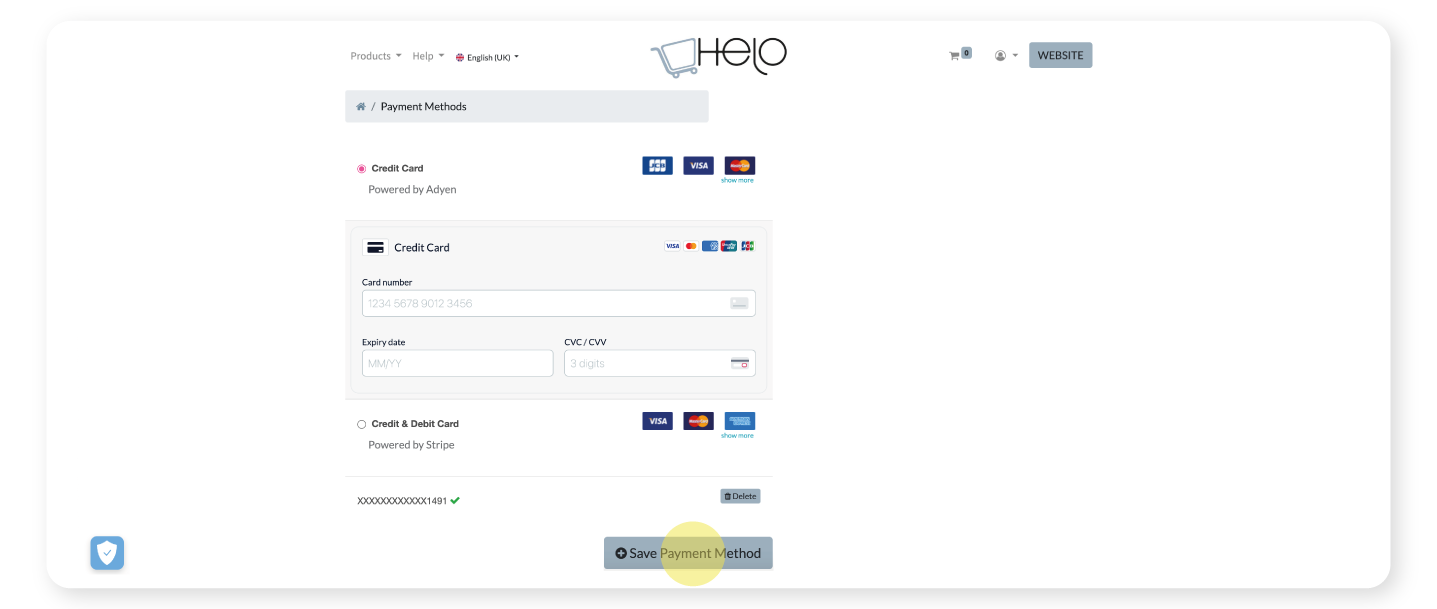Click the blue shield badge icon
The width and height of the screenshot is (1437, 609).
click(x=107, y=552)
